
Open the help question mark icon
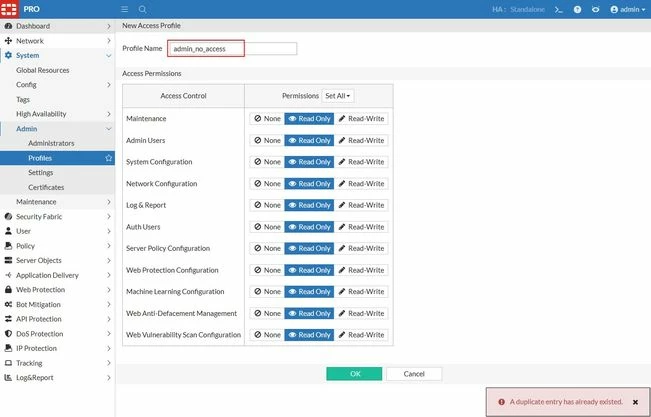[577, 9]
